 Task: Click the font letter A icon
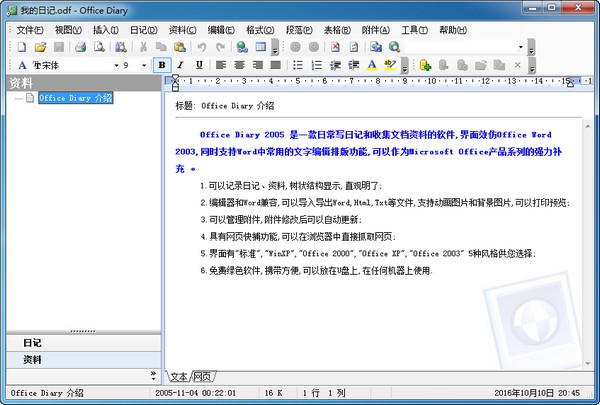pos(22,65)
